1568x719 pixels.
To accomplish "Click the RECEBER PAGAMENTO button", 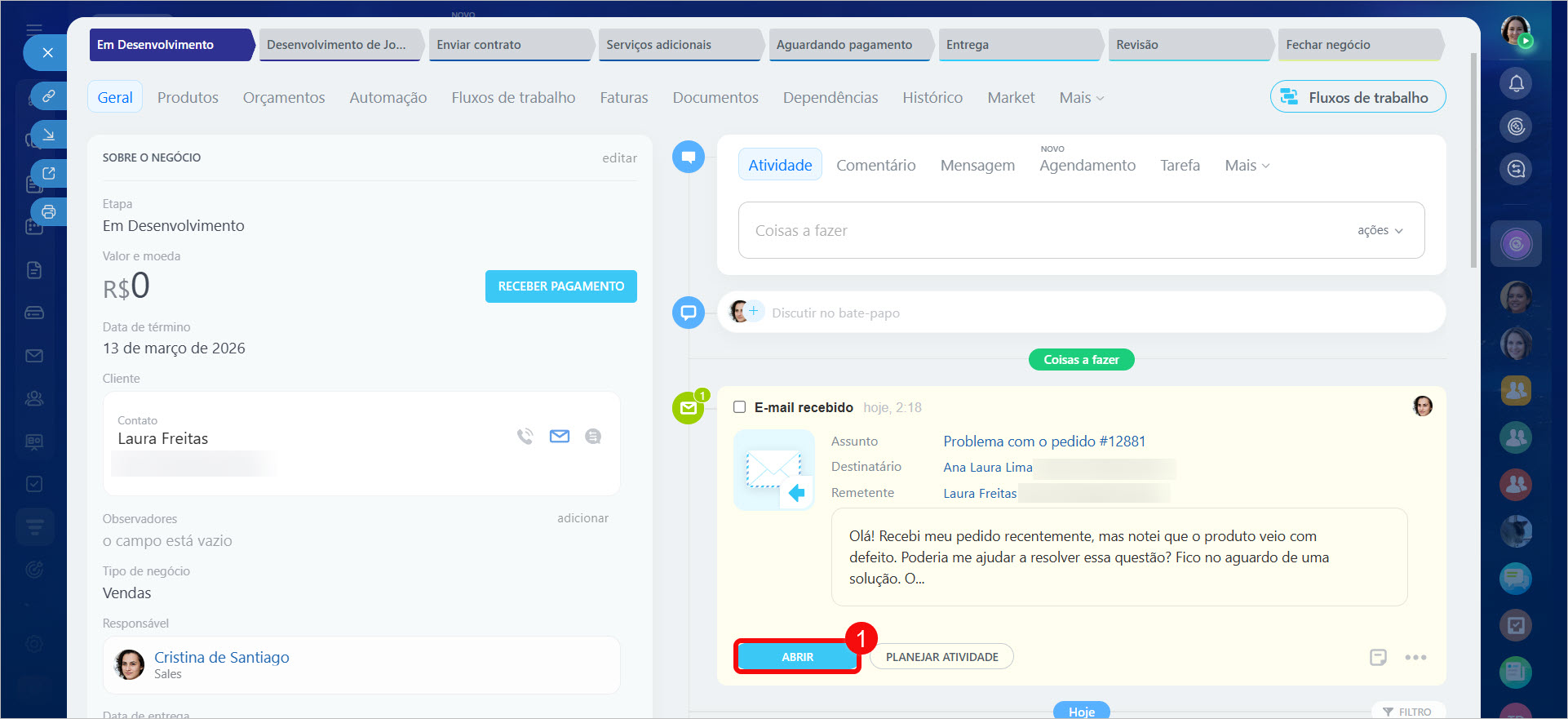I will pos(560,286).
